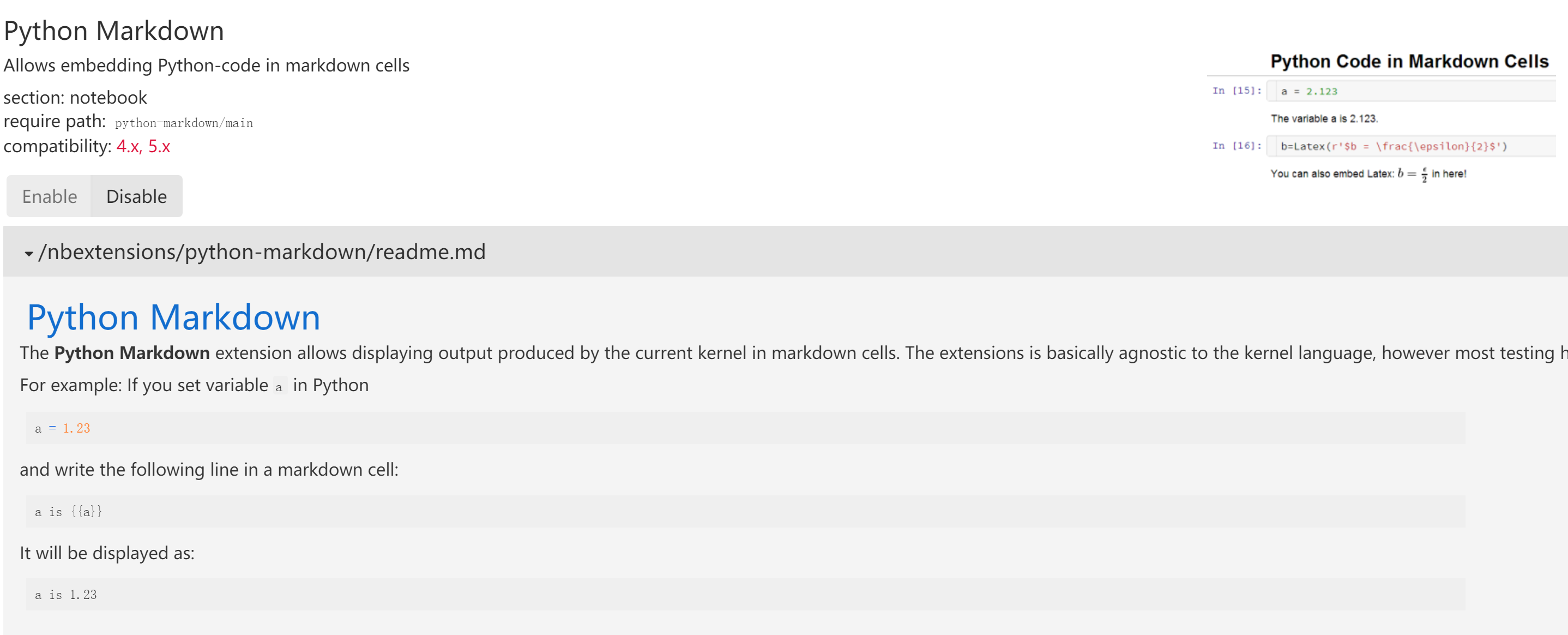Open the blue Python Markdown heading link
The image size is (1568, 635).
[x=173, y=317]
